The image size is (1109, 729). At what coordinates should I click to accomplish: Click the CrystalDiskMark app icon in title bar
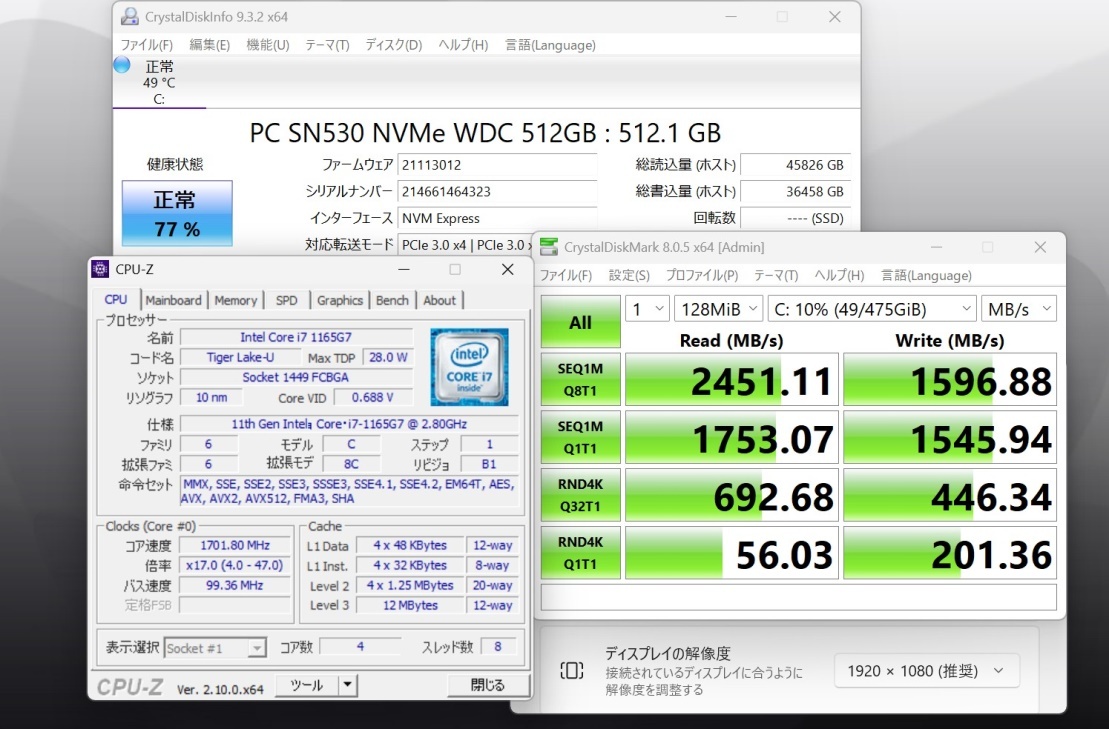549,247
